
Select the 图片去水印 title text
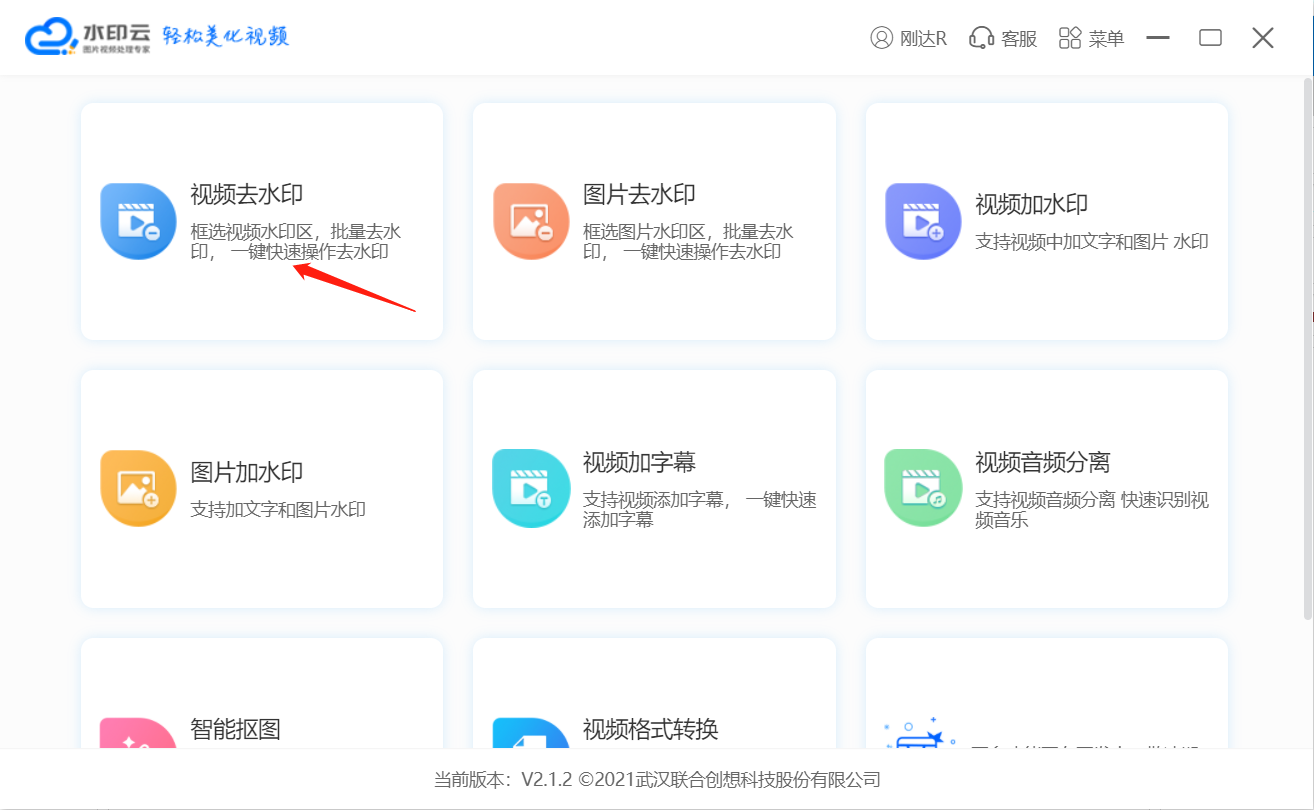tap(639, 195)
